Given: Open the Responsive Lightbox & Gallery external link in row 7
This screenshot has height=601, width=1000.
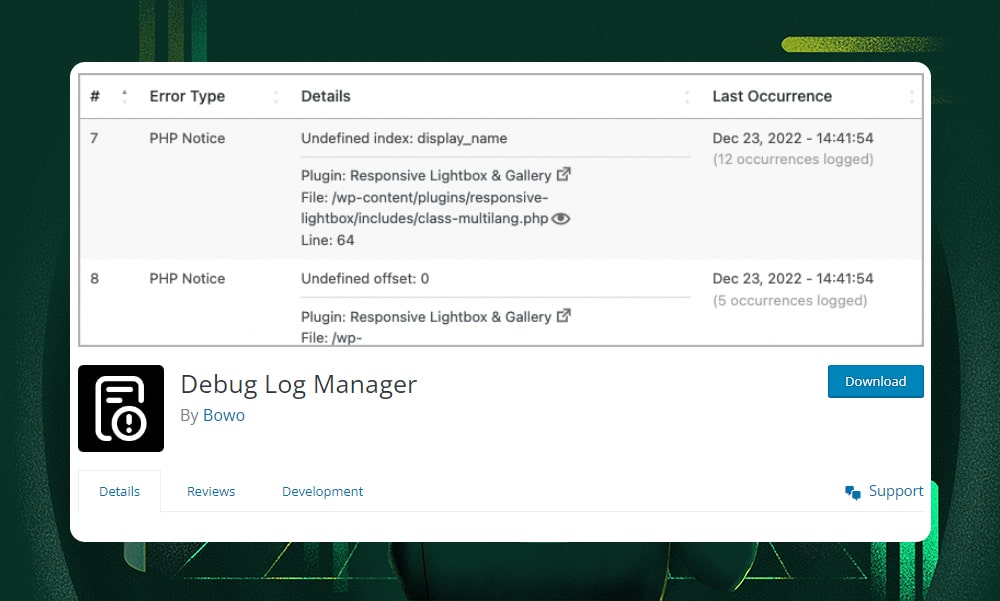Looking at the screenshot, I should click(x=564, y=174).
